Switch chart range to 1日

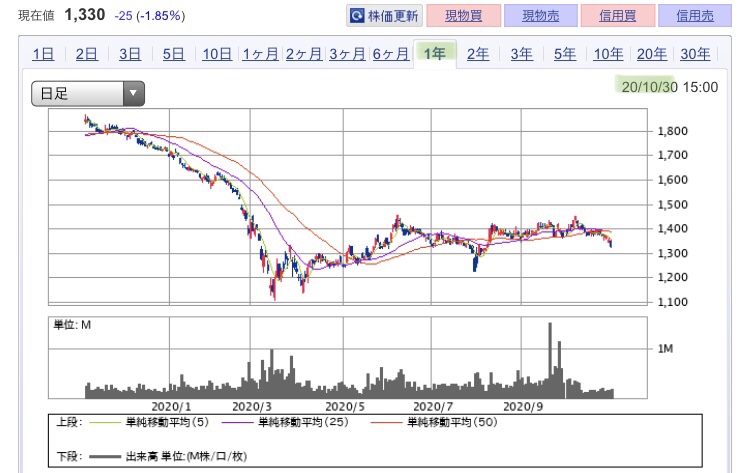click(x=43, y=54)
